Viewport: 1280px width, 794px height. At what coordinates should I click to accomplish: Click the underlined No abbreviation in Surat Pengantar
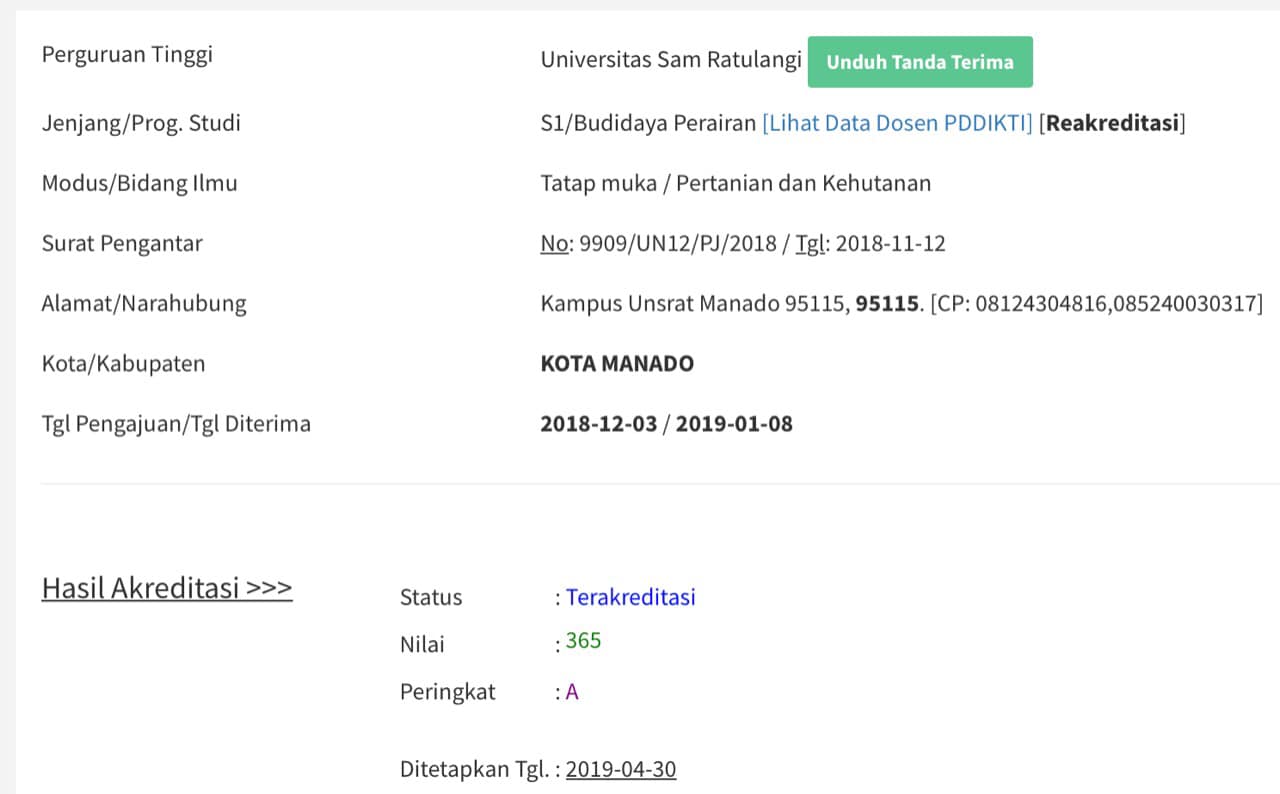pos(553,244)
